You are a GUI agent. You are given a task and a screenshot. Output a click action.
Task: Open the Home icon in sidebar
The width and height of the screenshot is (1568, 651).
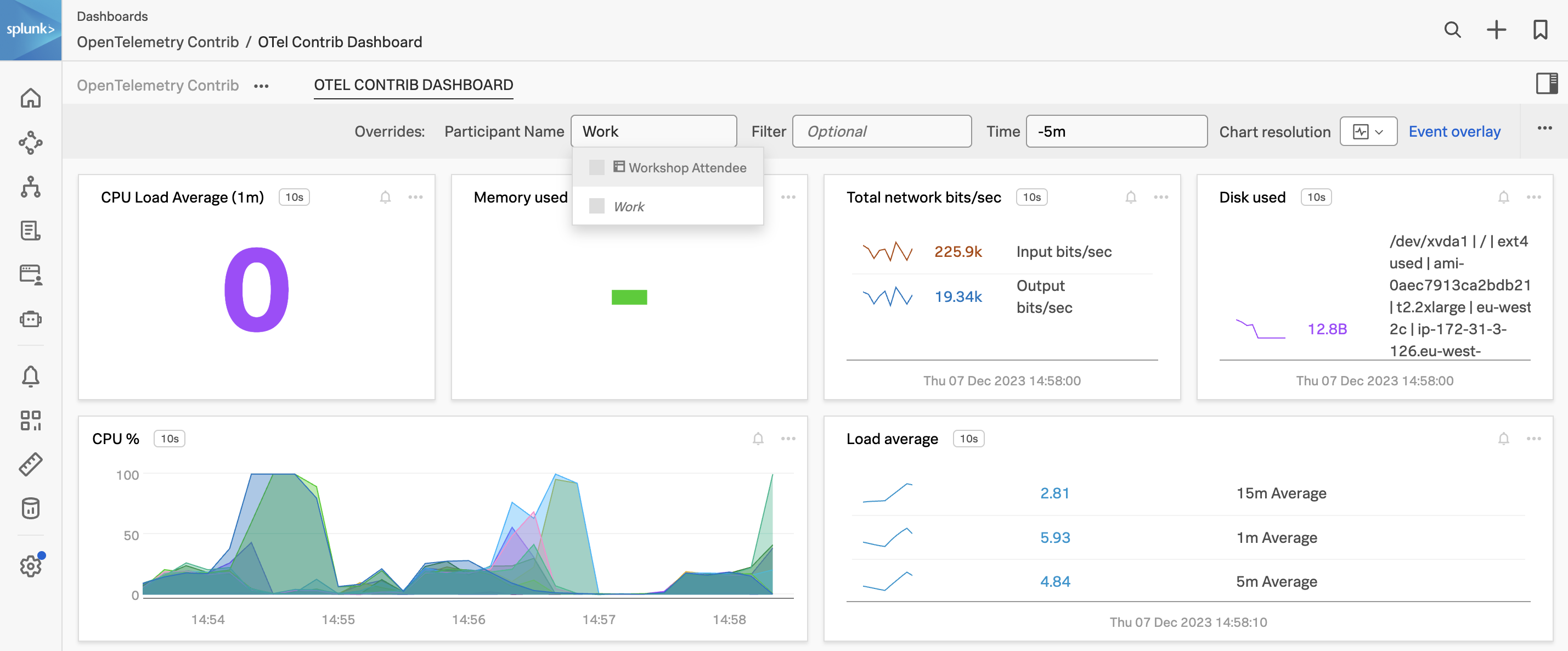30,98
